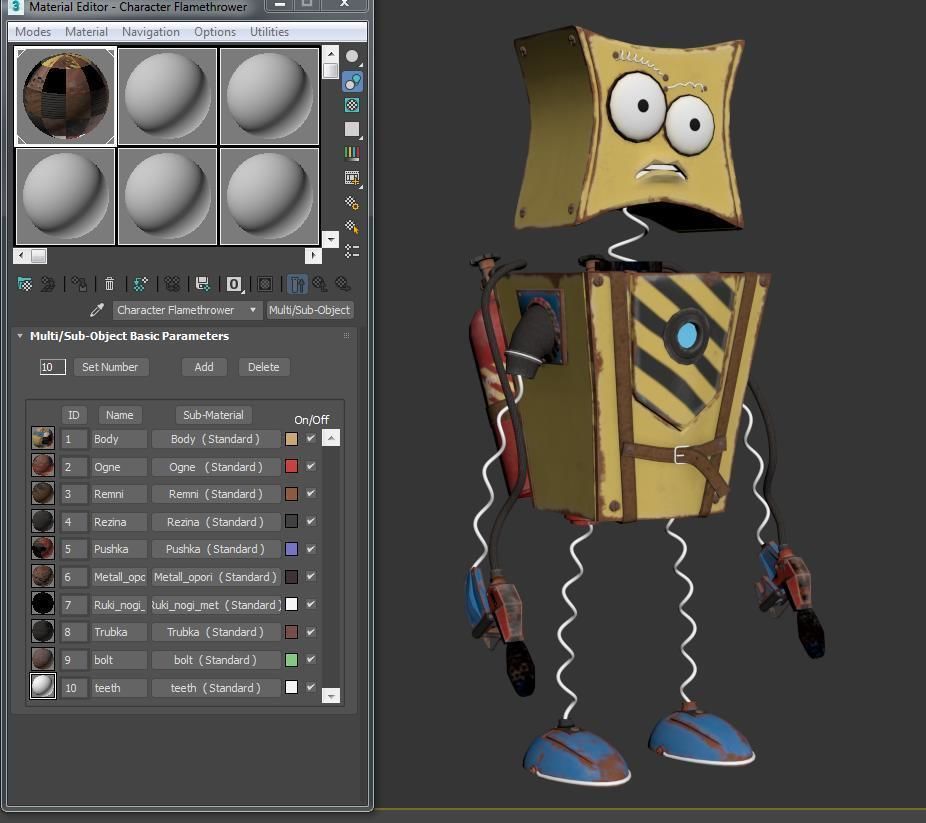Open the blue color swatch for Pushka
Screen dimensions: 926x823
tap(291, 549)
